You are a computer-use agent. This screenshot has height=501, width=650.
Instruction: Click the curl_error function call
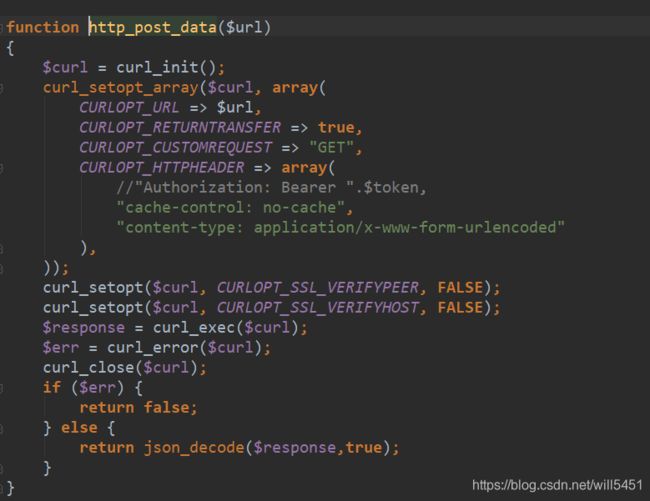[x=153, y=347]
